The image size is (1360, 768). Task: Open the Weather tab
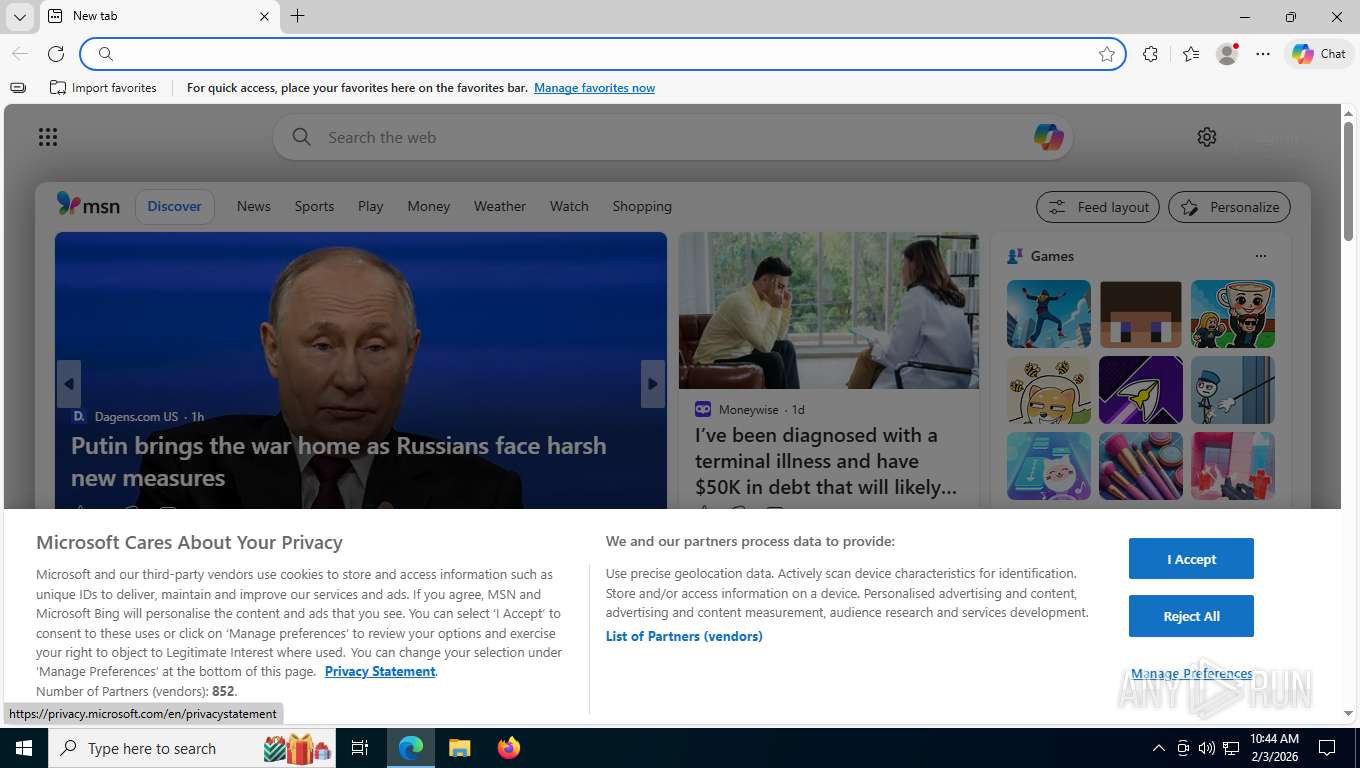[499, 206]
